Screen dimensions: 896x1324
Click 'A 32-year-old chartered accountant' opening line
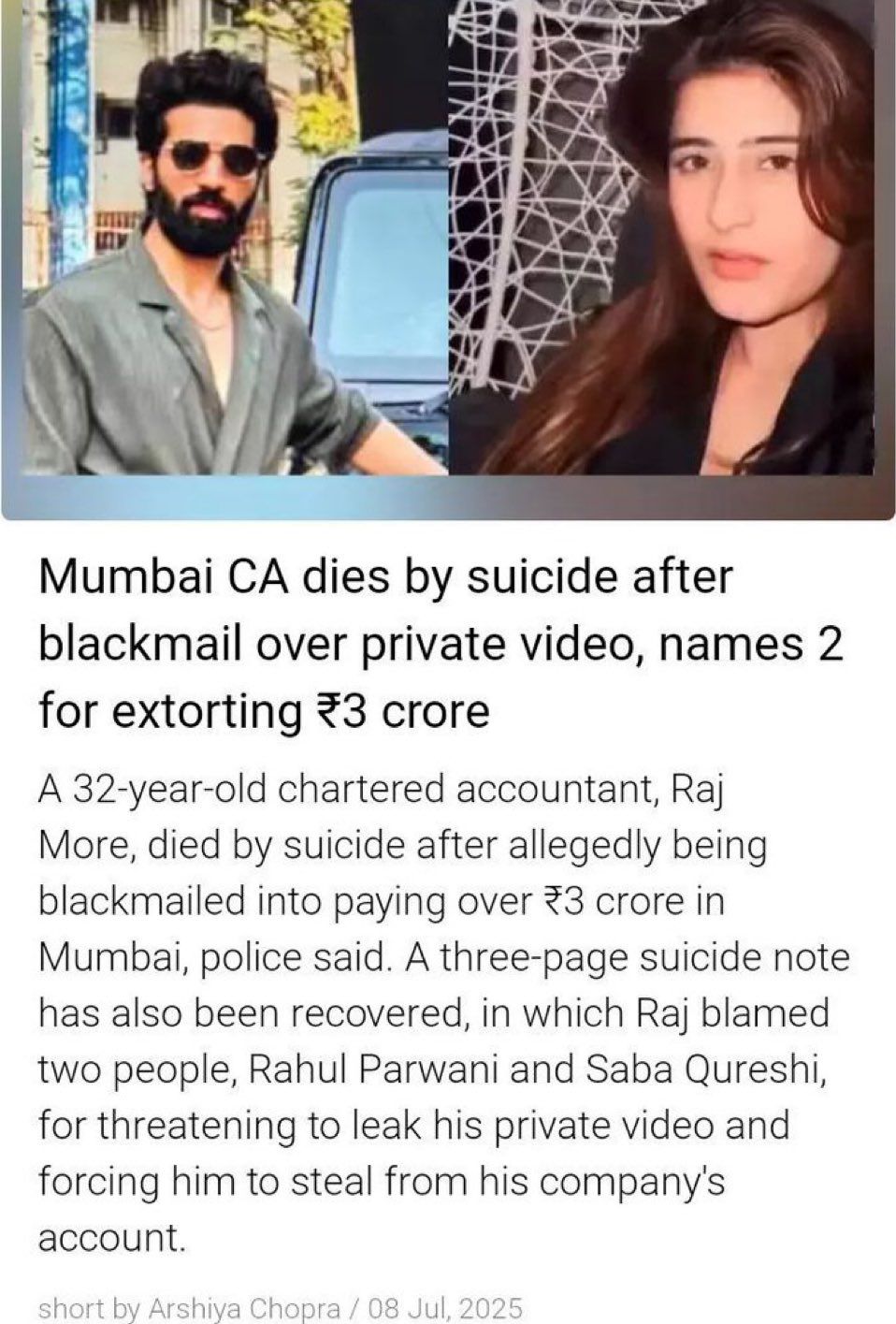click(349, 791)
